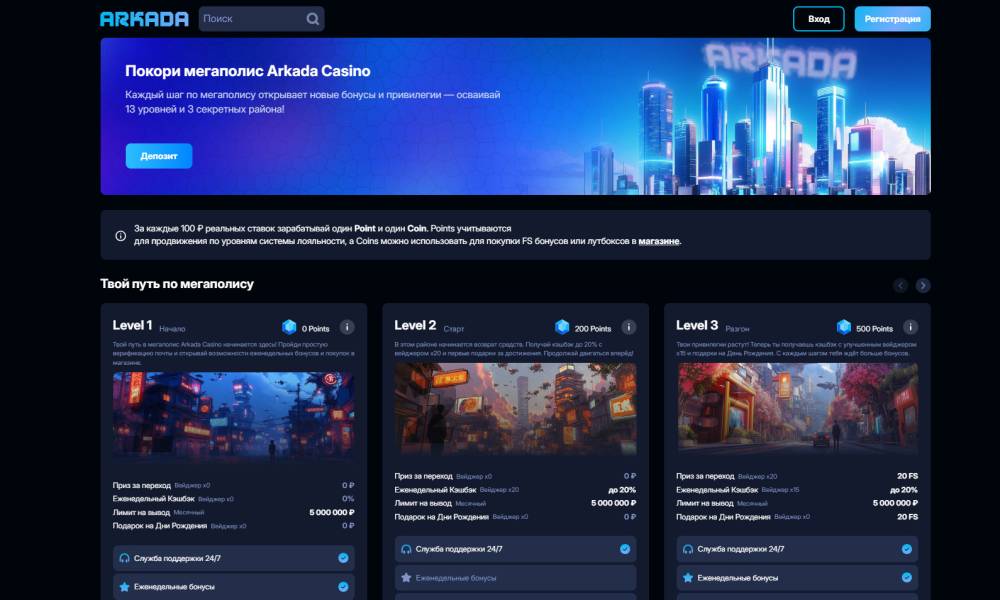Toggle Level 1 weekly bonuses checkmark

click(x=343, y=586)
